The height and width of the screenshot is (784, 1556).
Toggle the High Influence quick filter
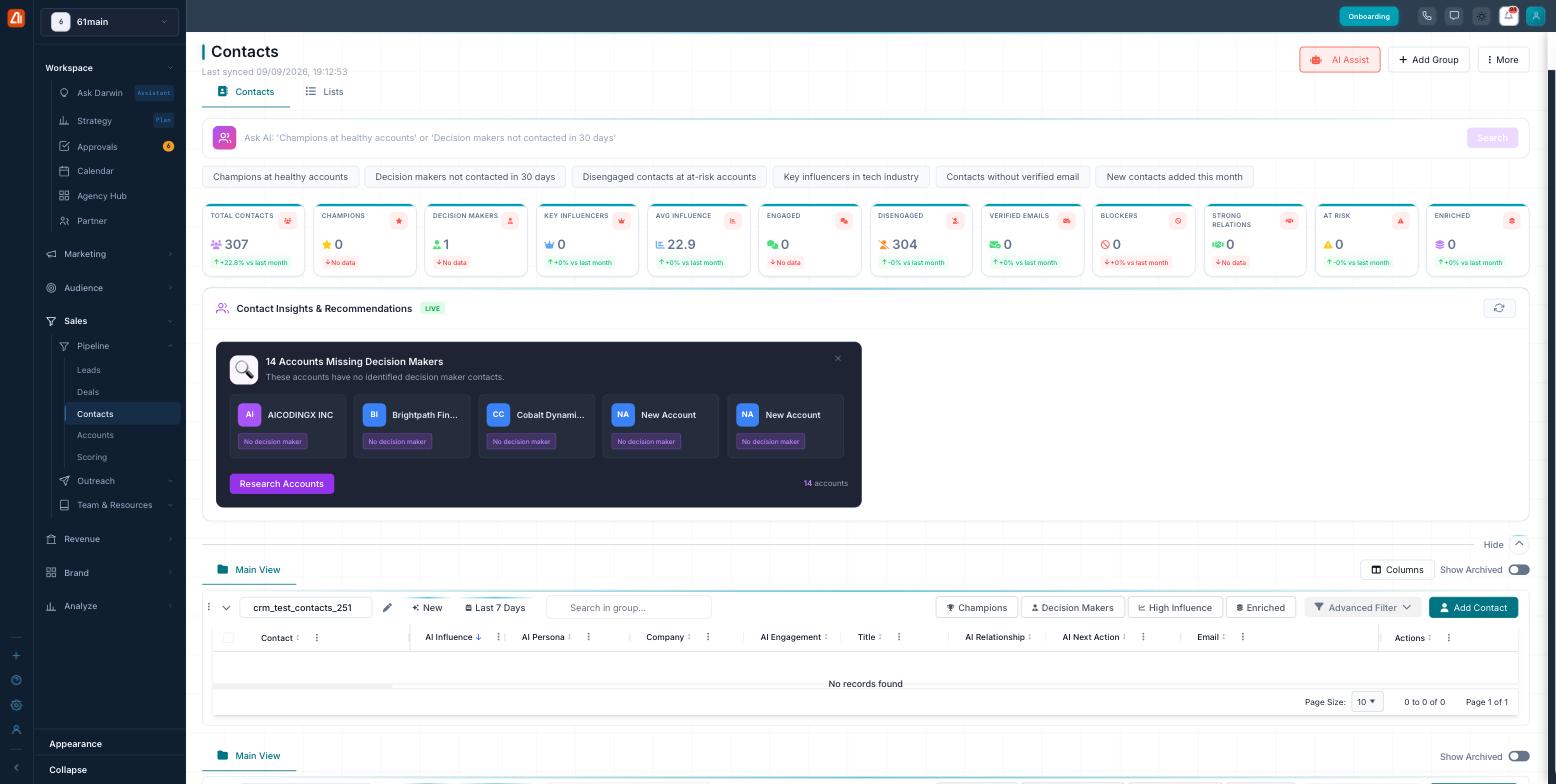pos(1175,608)
